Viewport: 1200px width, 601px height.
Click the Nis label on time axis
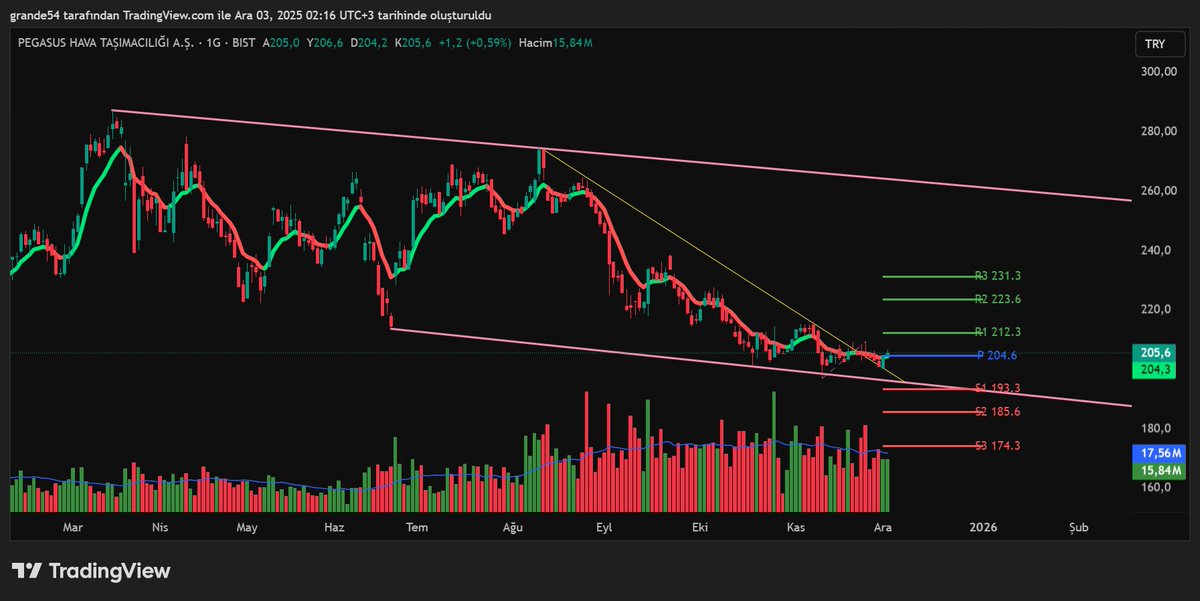pyautogui.click(x=160, y=526)
